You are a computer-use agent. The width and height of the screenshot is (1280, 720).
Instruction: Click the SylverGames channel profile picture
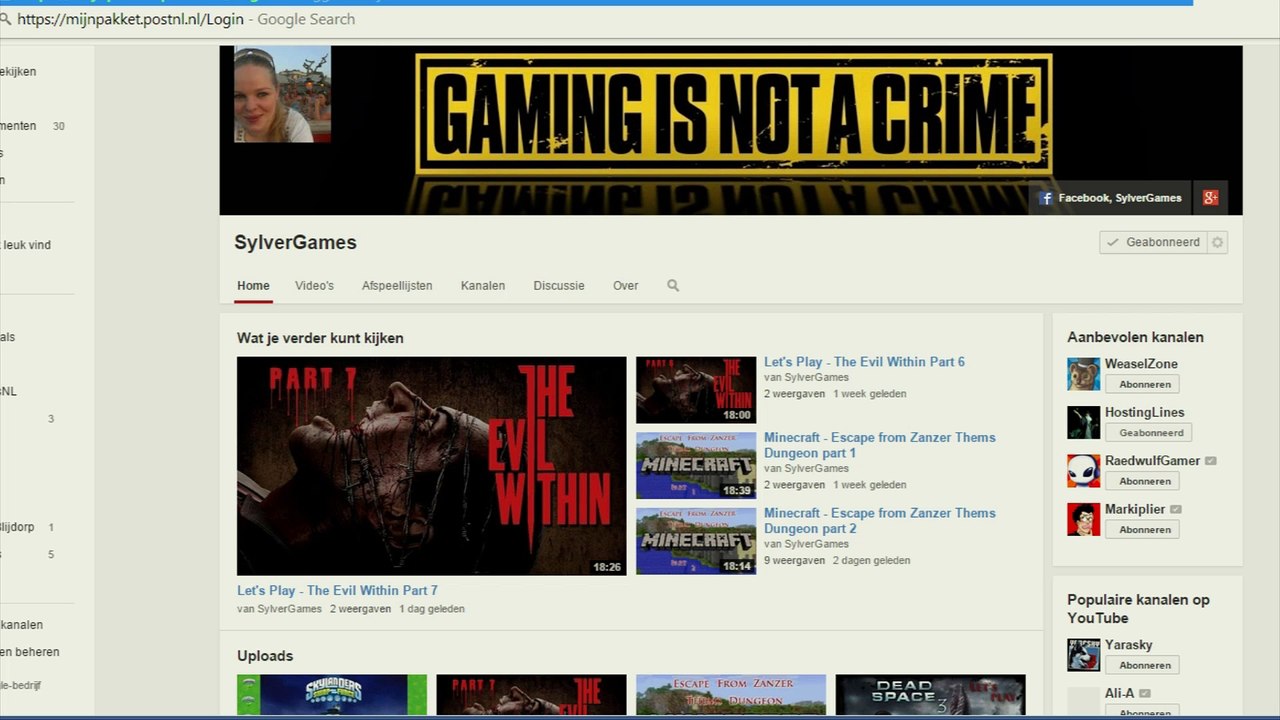[x=282, y=94]
